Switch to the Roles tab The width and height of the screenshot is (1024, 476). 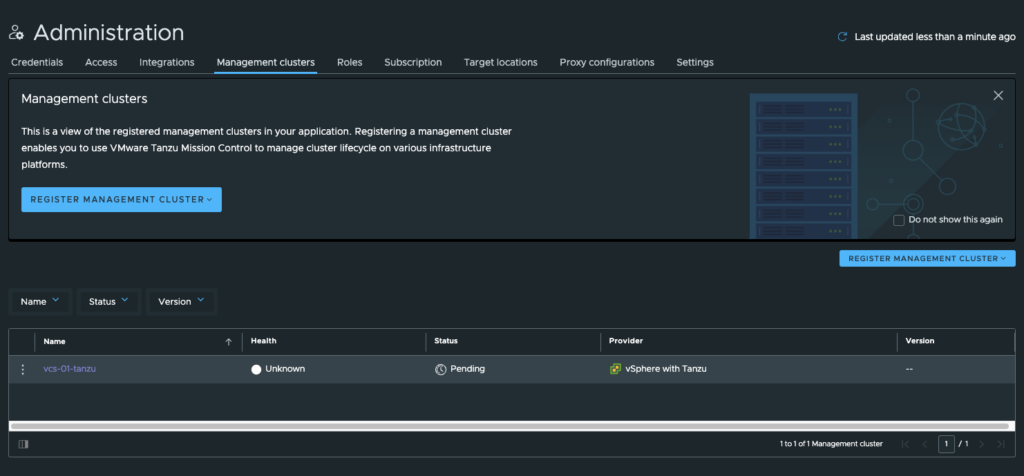click(x=349, y=63)
